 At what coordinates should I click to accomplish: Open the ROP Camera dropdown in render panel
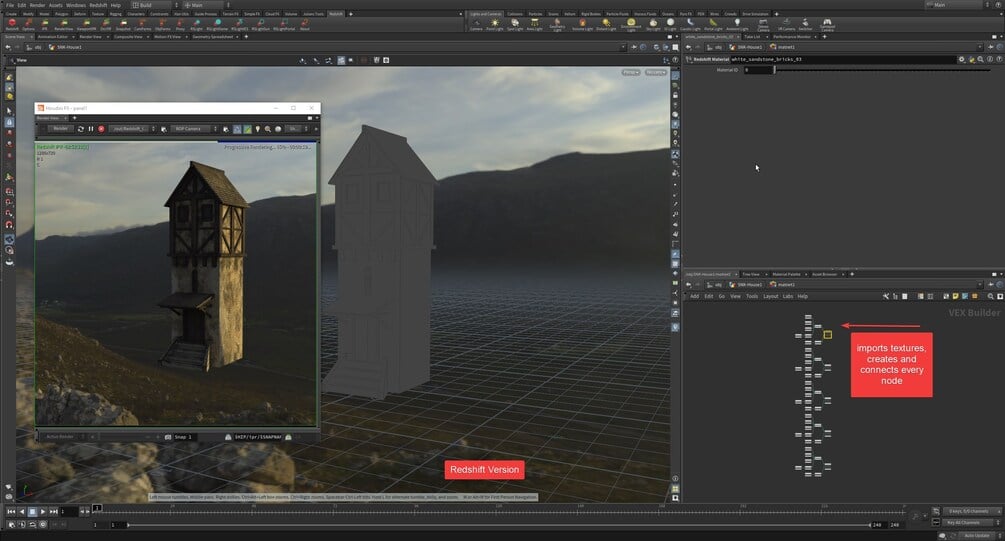pos(194,129)
